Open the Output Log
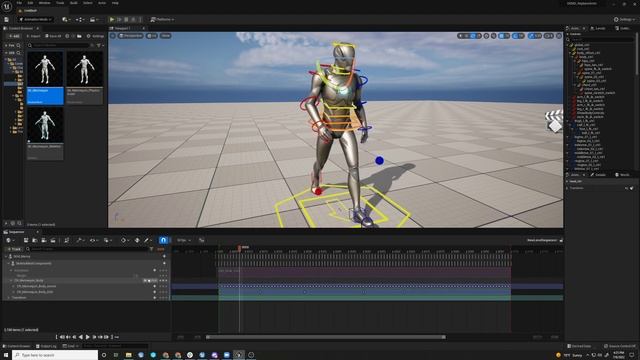The width and height of the screenshot is (640, 360). (46, 346)
